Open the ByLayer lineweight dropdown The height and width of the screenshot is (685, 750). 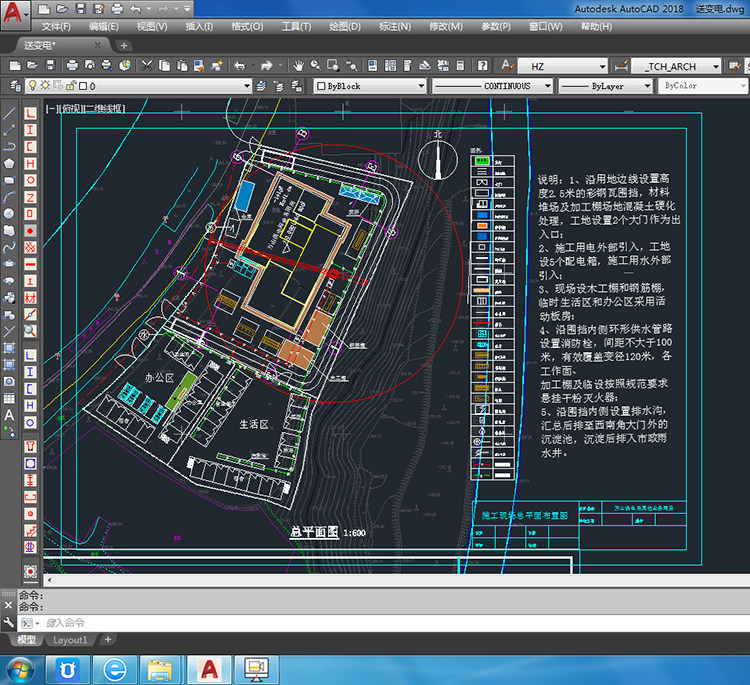coord(647,86)
